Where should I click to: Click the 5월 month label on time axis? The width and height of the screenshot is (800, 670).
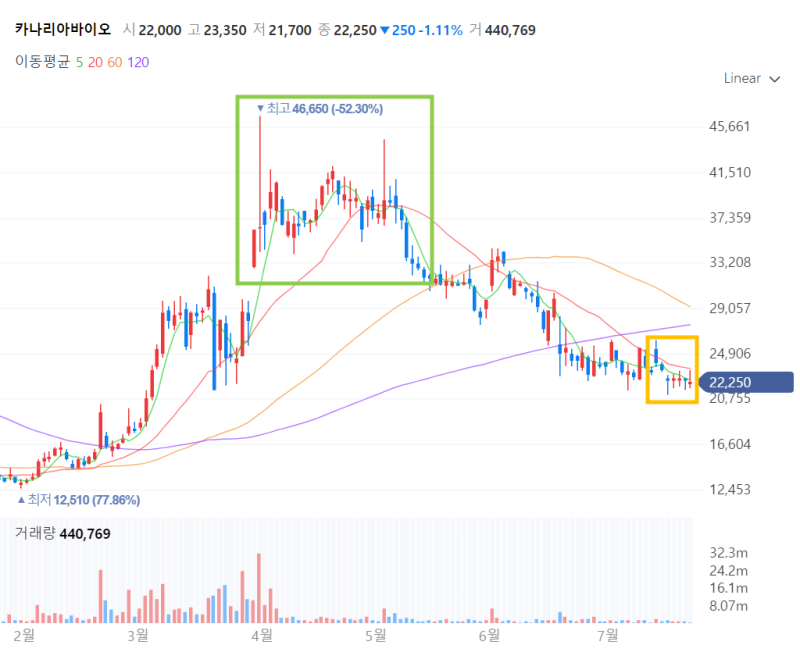pos(376,635)
